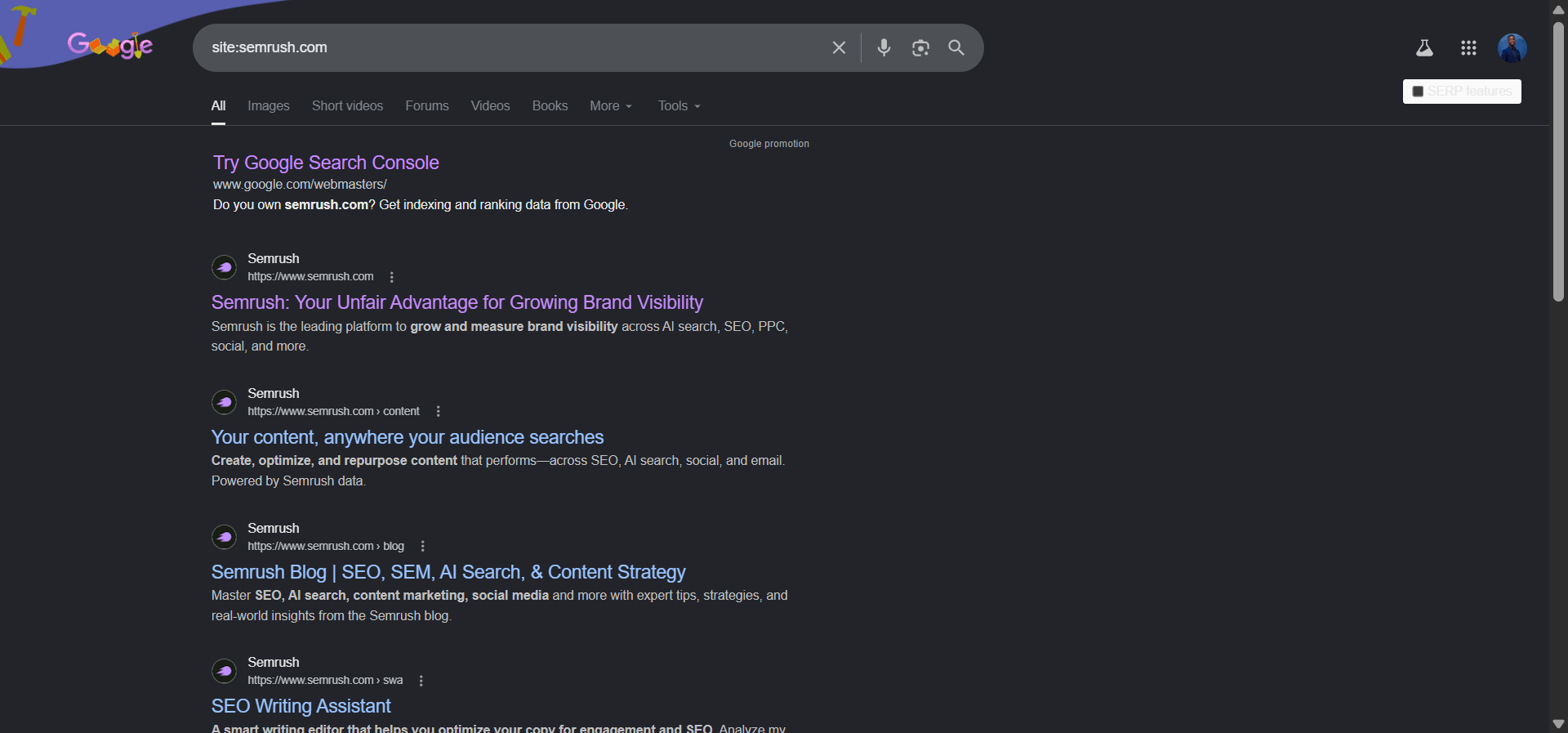Click Semrush favicon of the blog result
Screen dimensions: 1568x733
(224, 537)
